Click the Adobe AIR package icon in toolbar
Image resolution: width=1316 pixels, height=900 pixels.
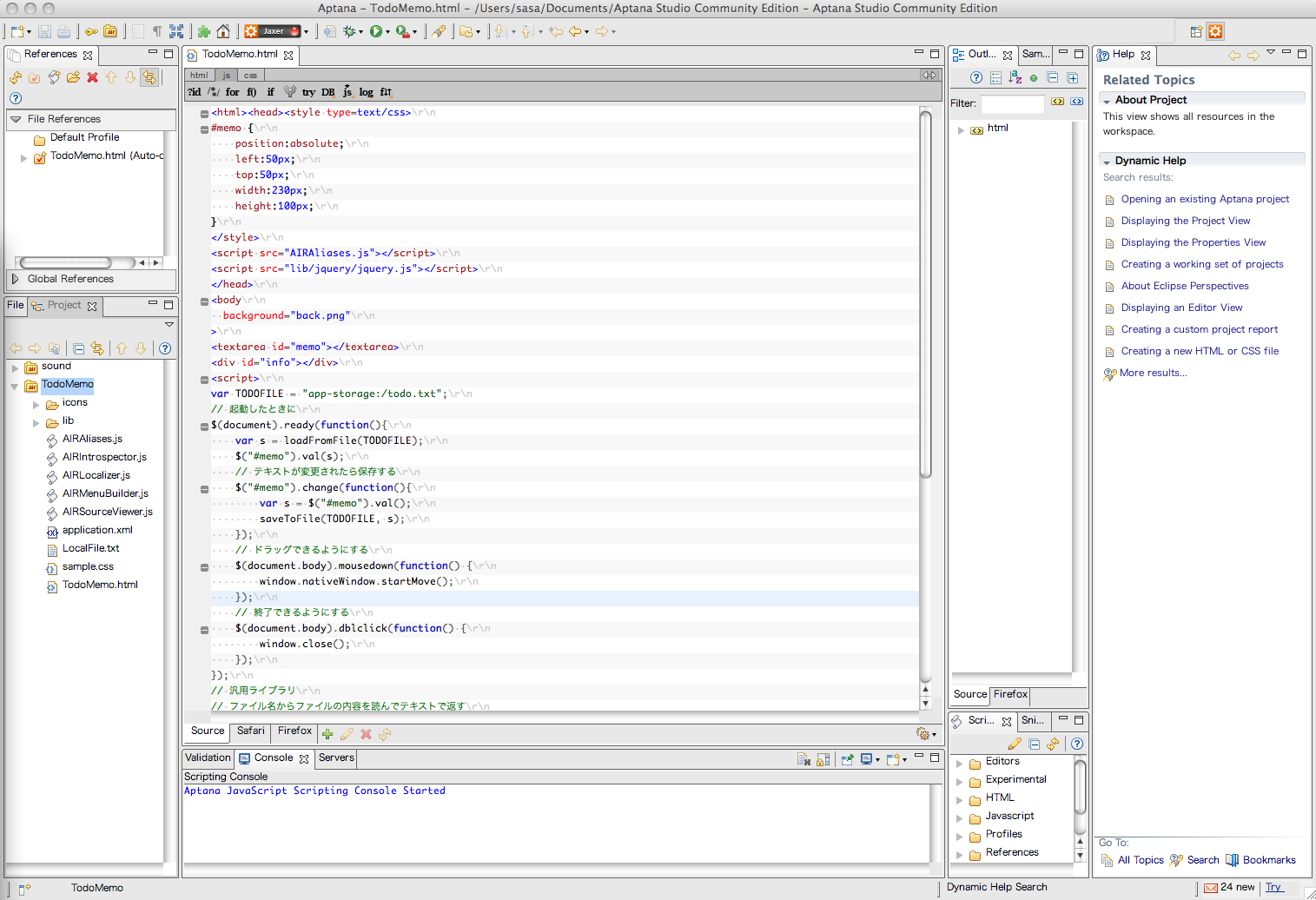point(110,31)
